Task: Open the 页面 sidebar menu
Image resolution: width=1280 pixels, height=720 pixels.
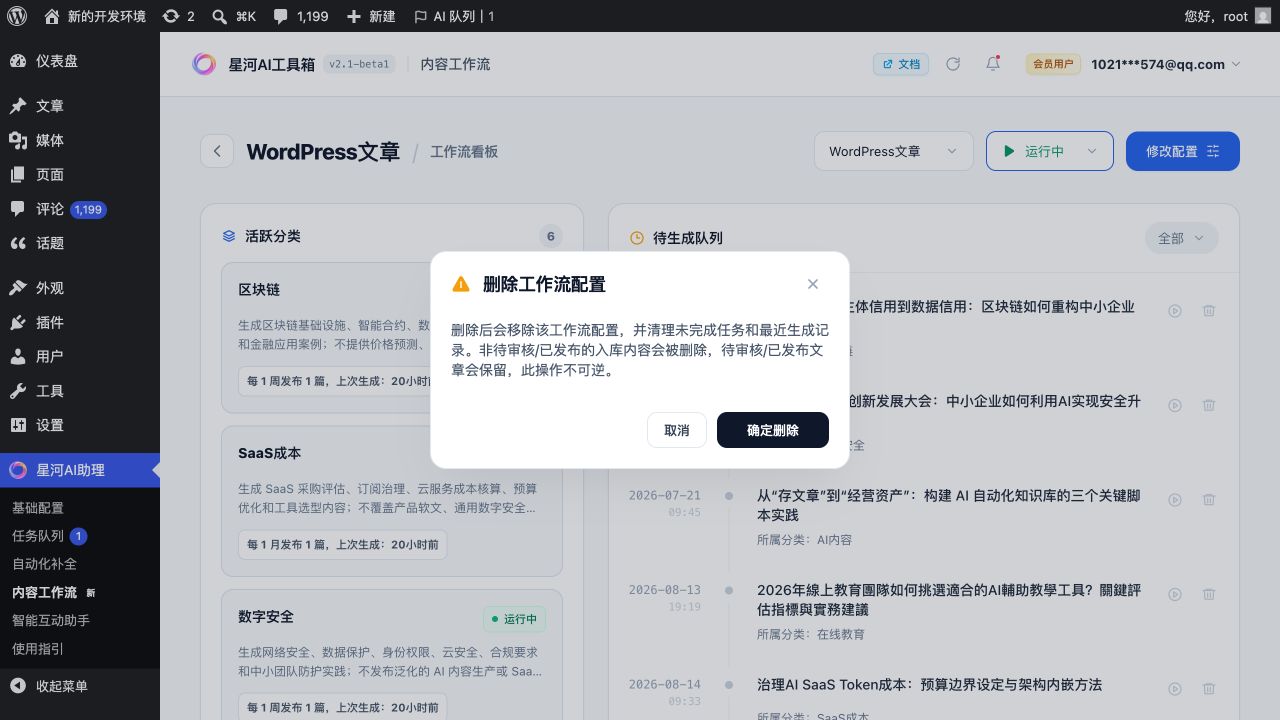Action: coord(80,174)
